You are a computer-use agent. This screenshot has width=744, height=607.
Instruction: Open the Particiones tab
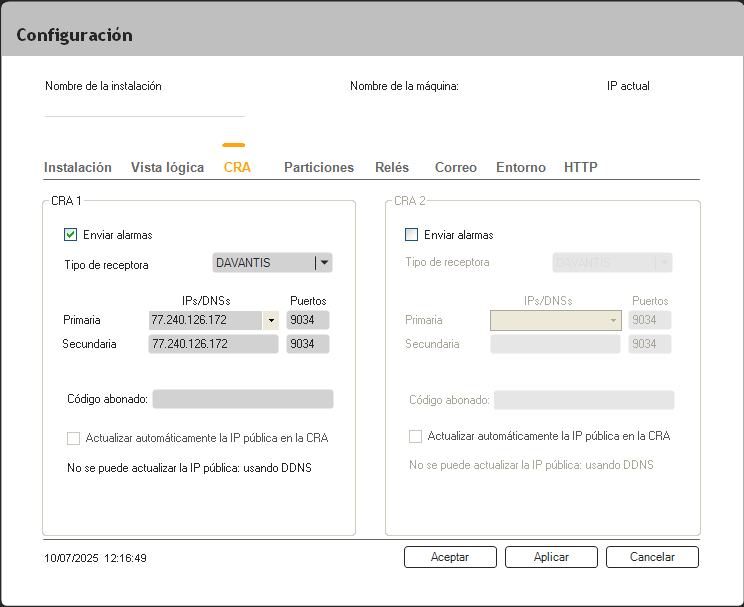click(319, 168)
